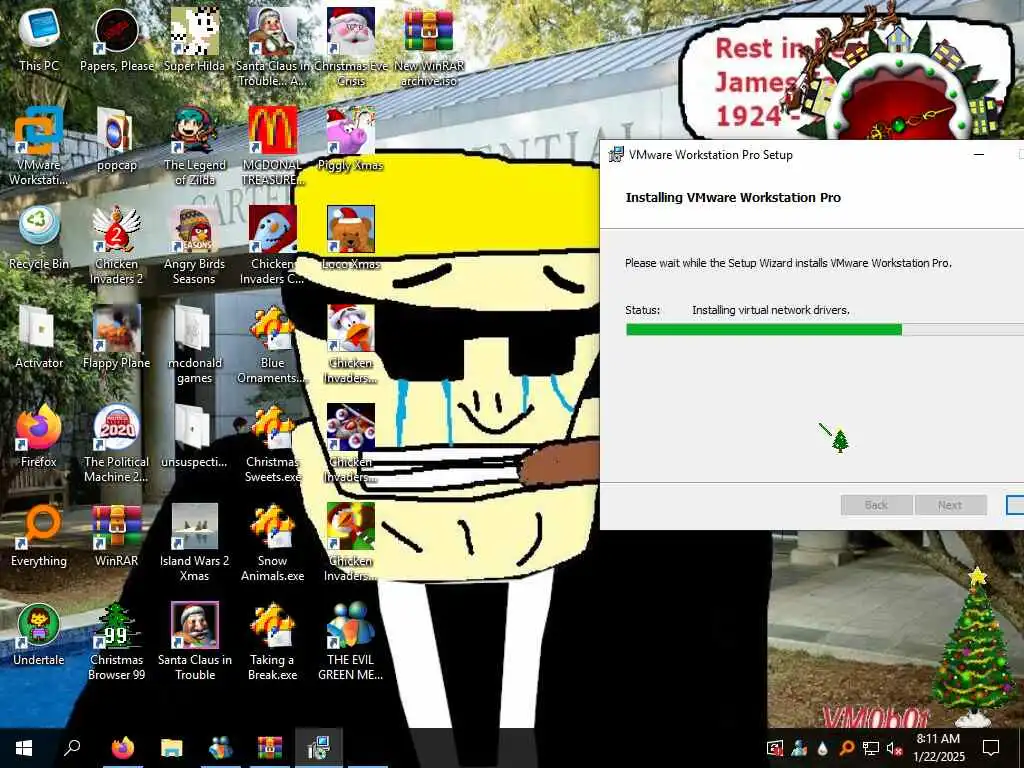This screenshot has height=768, width=1024.
Task: Launch Island Wars 2 Xmas shortcut
Action: pos(195,541)
